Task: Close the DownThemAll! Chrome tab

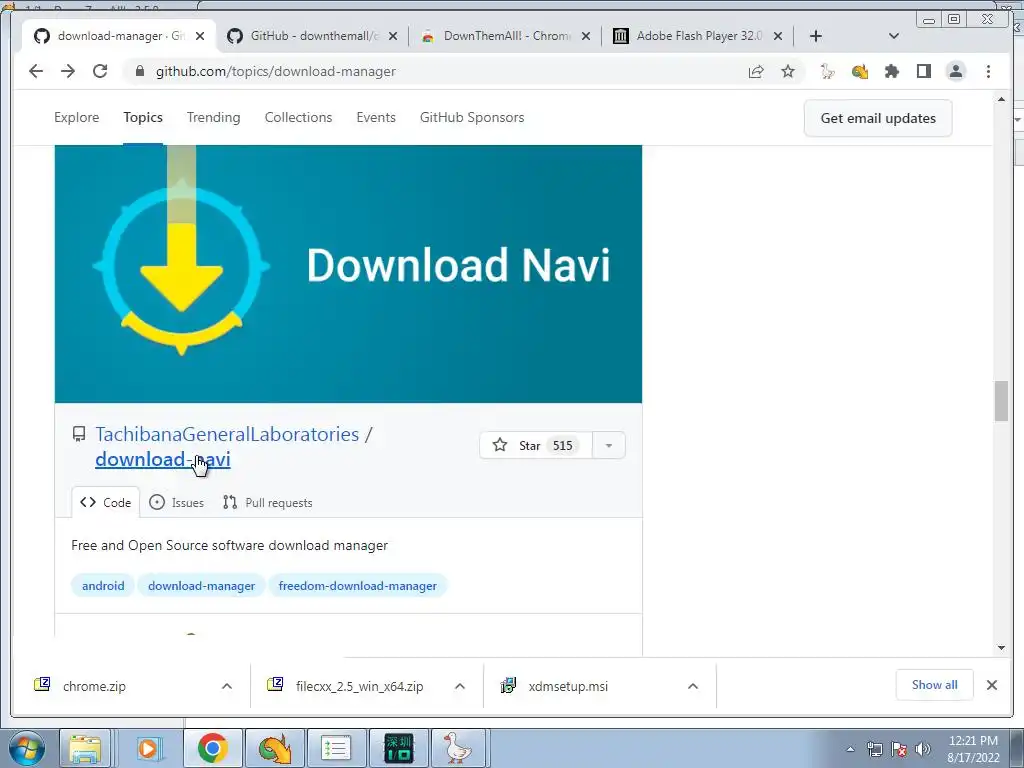Action: pos(586,36)
